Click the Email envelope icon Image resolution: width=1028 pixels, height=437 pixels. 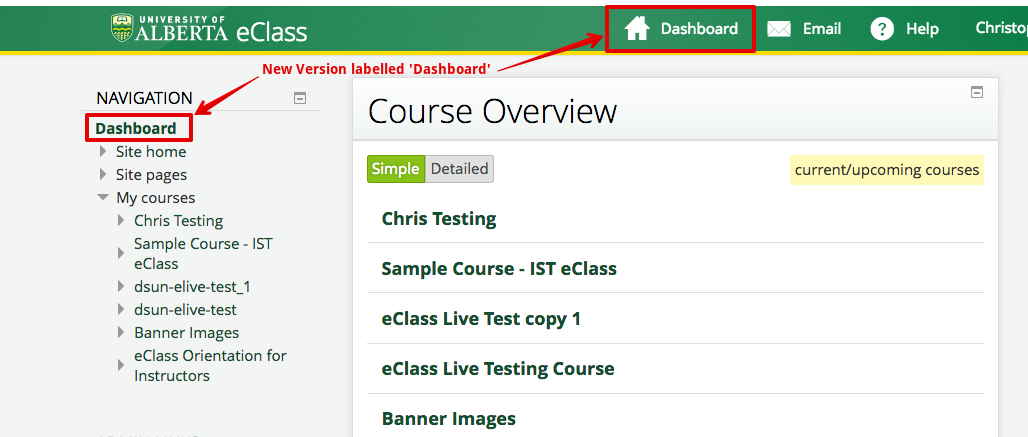click(x=779, y=29)
